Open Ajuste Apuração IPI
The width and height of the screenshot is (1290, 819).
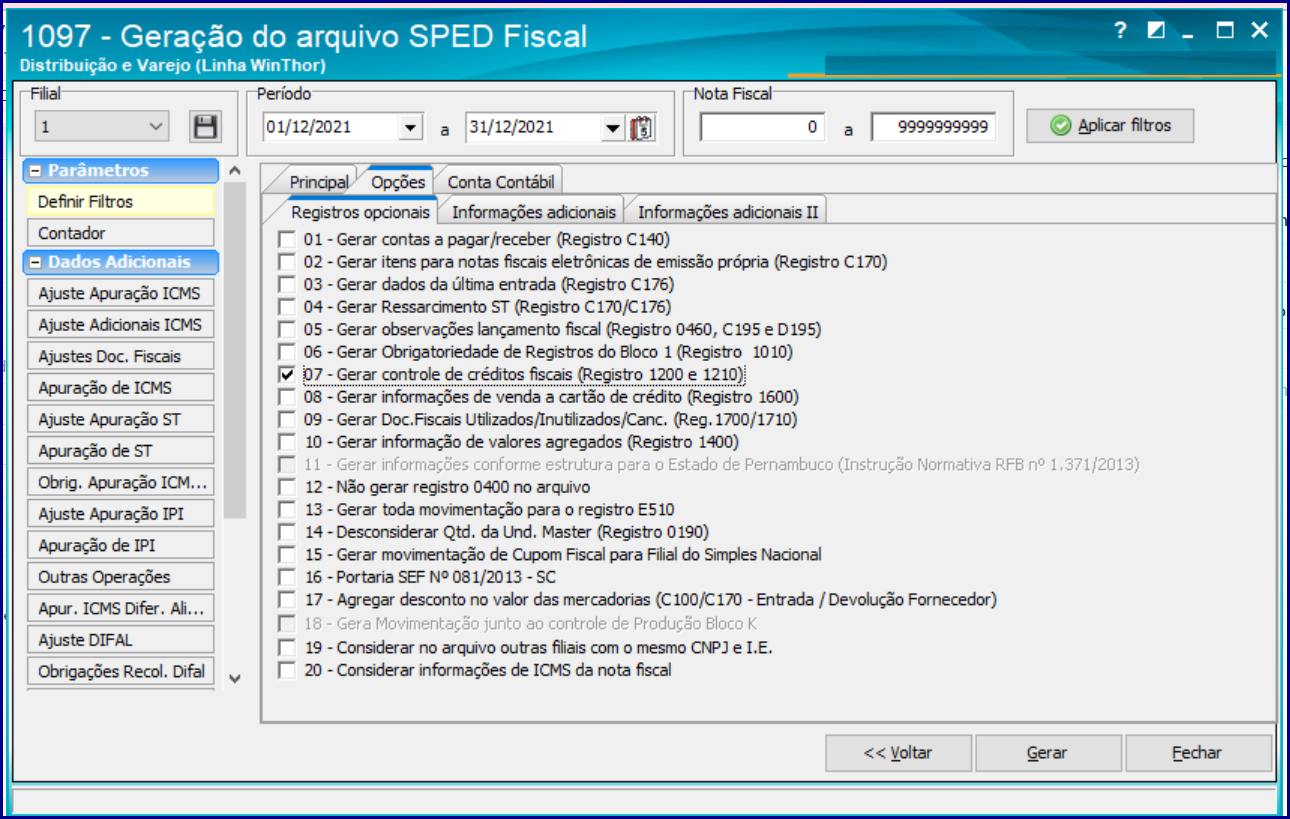120,514
